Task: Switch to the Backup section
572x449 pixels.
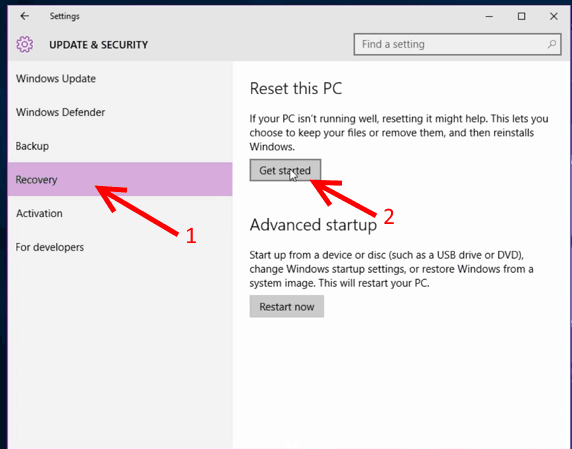Action: [x=32, y=146]
